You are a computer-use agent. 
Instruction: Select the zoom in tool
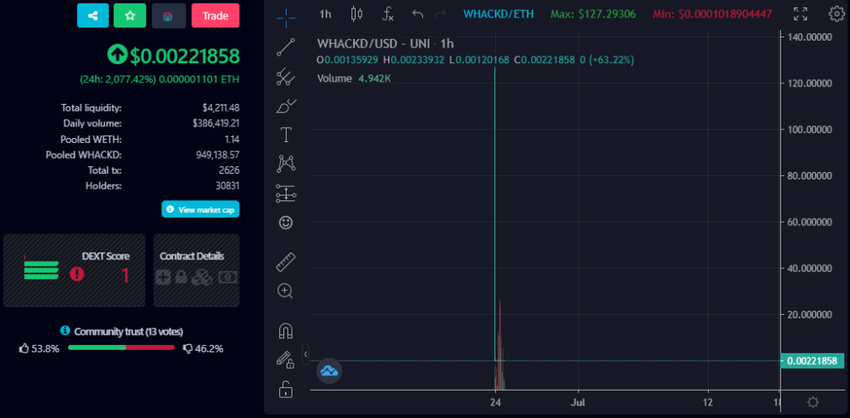pos(286,291)
